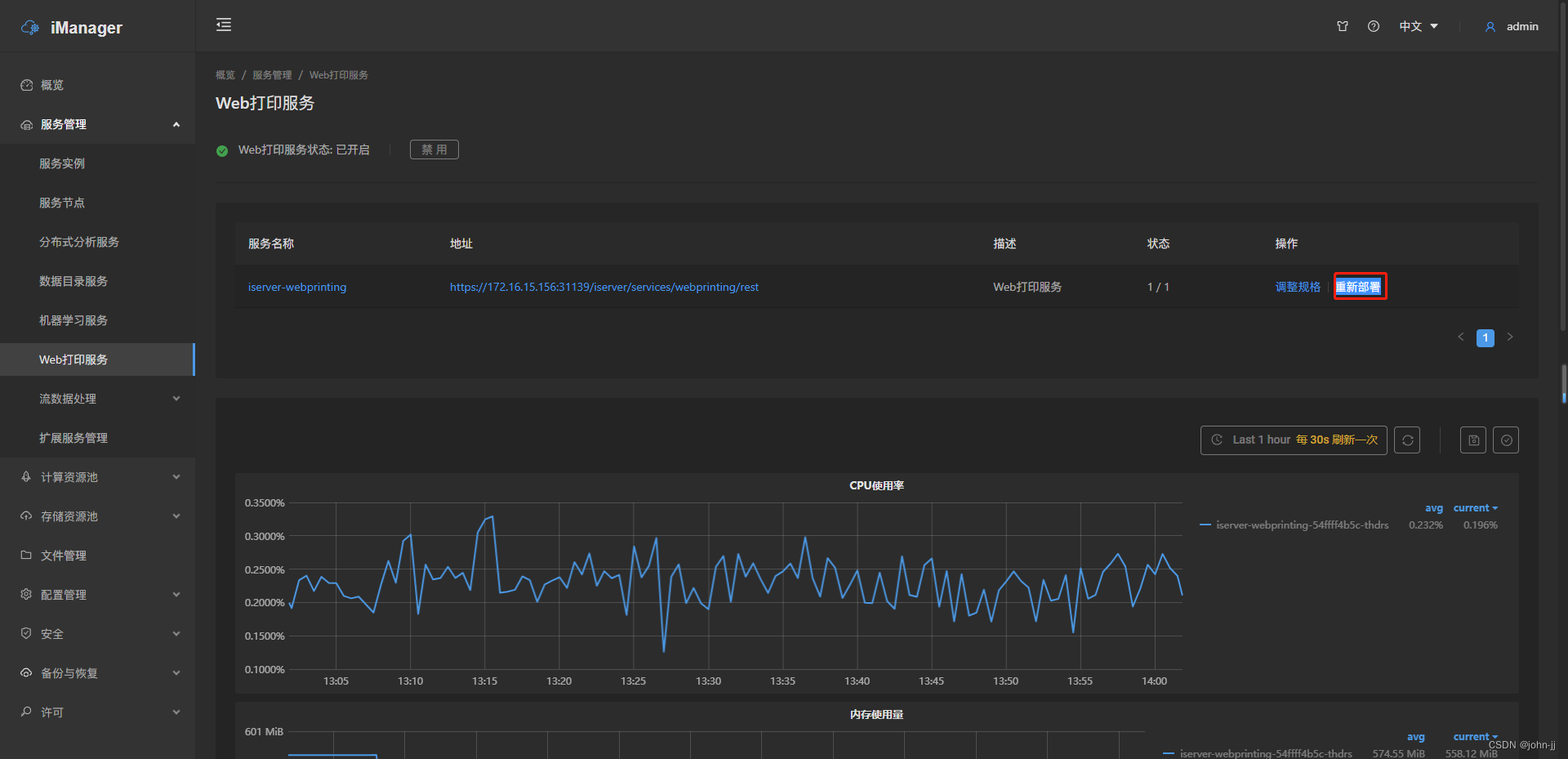Open the Last 1 hour time range picker
This screenshot has height=759, width=1568.
[1294, 440]
